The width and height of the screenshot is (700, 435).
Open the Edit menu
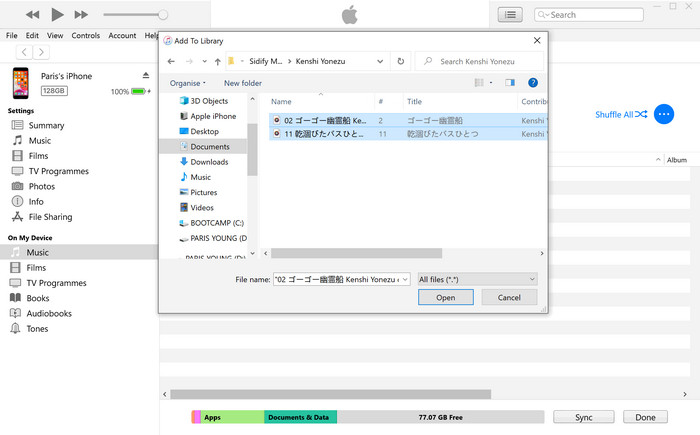pos(32,35)
